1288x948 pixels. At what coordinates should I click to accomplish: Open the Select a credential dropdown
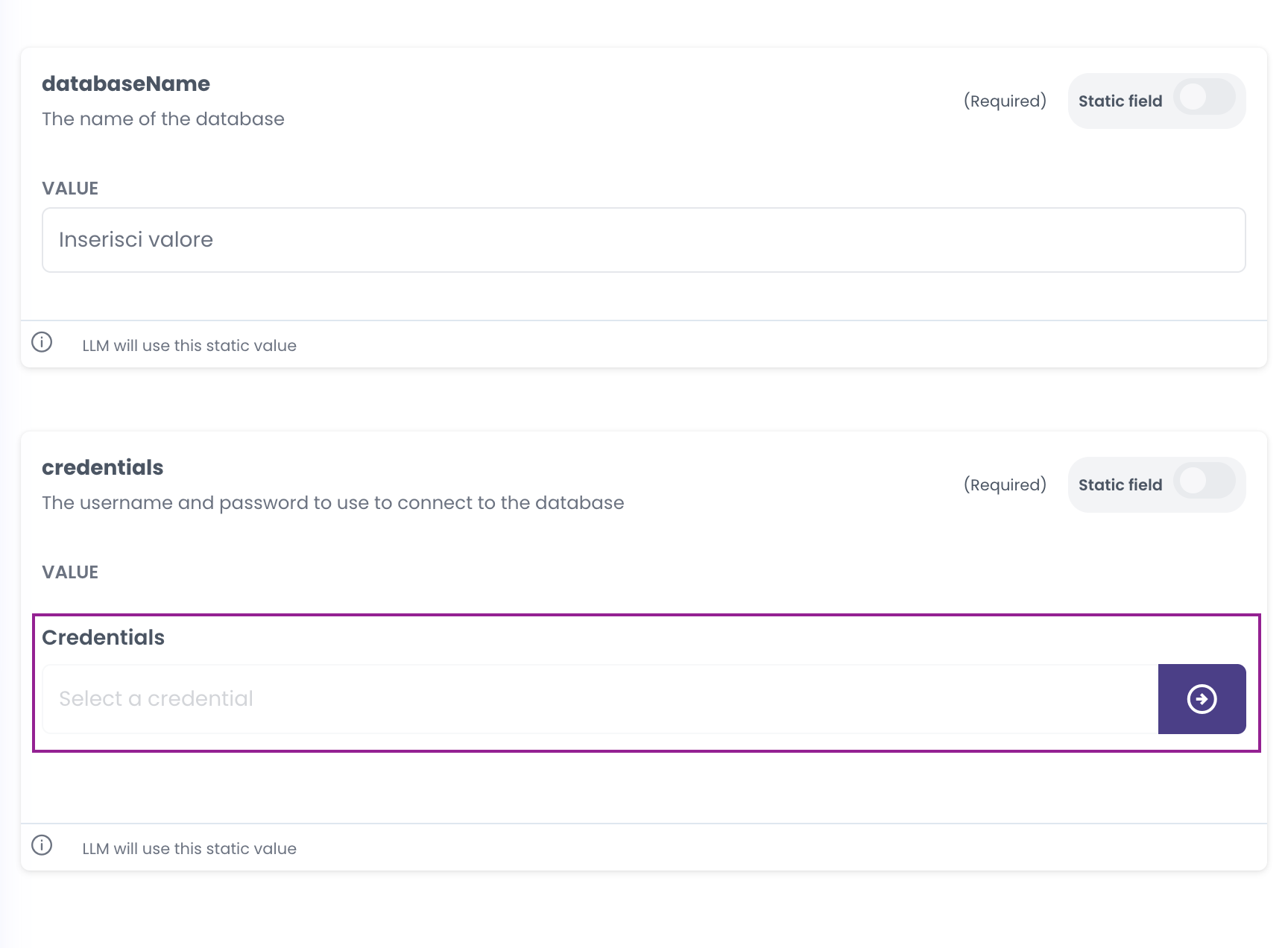pyautogui.click(x=600, y=699)
